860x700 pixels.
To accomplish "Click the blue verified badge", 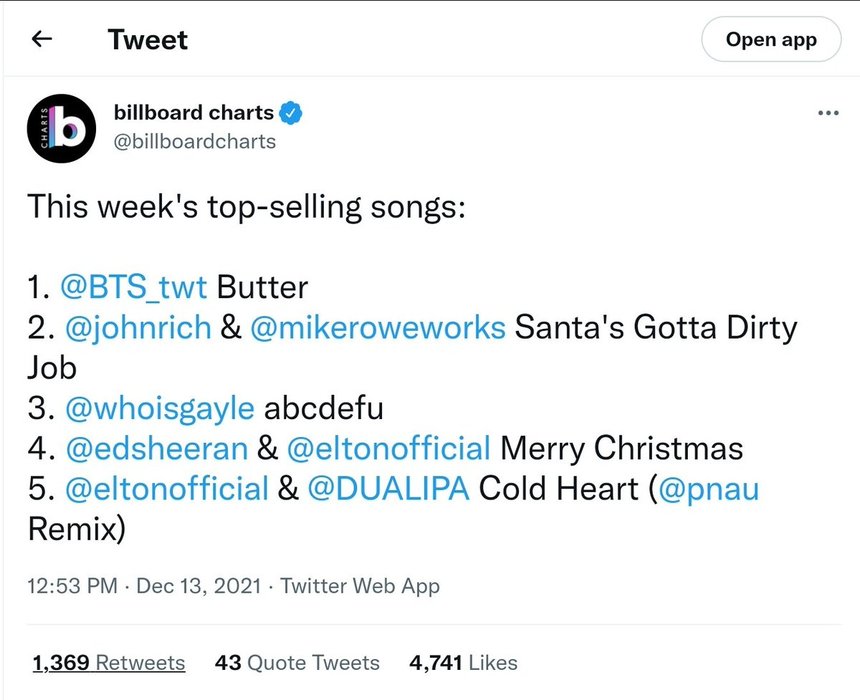I will tap(291, 113).
